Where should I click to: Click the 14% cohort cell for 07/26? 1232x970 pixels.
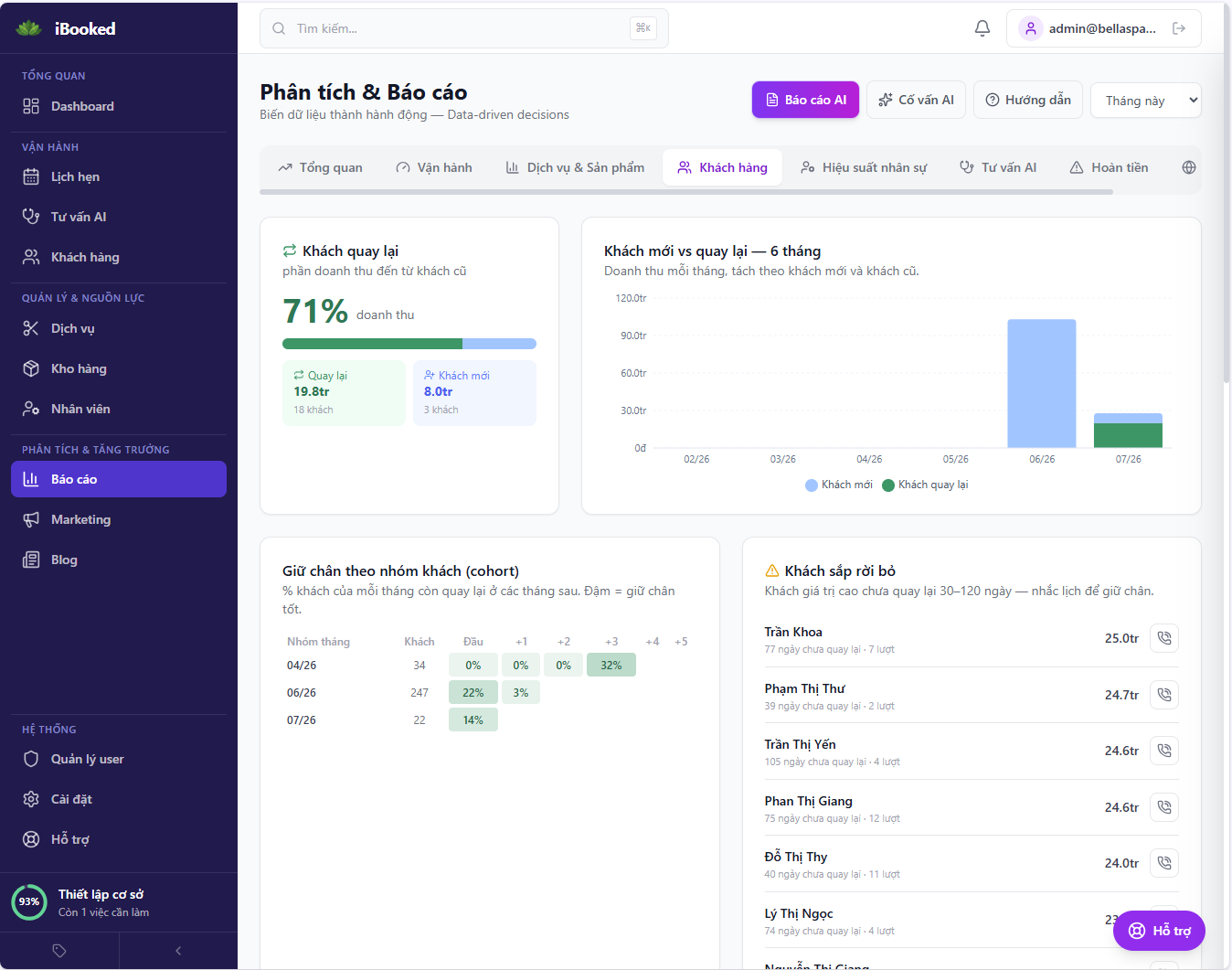tap(473, 720)
